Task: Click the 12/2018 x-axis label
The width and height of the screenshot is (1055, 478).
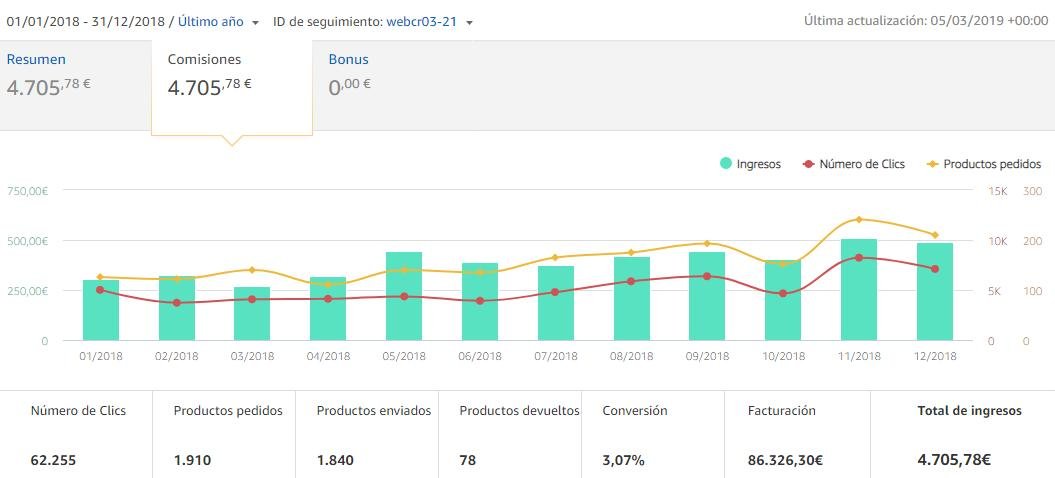Action: click(x=935, y=357)
